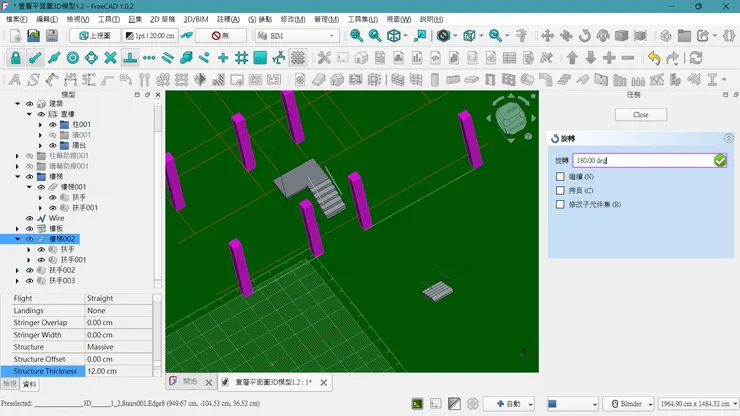Click the undo arrow icon
The image size is (740, 416).
pyautogui.click(x=654, y=58)
